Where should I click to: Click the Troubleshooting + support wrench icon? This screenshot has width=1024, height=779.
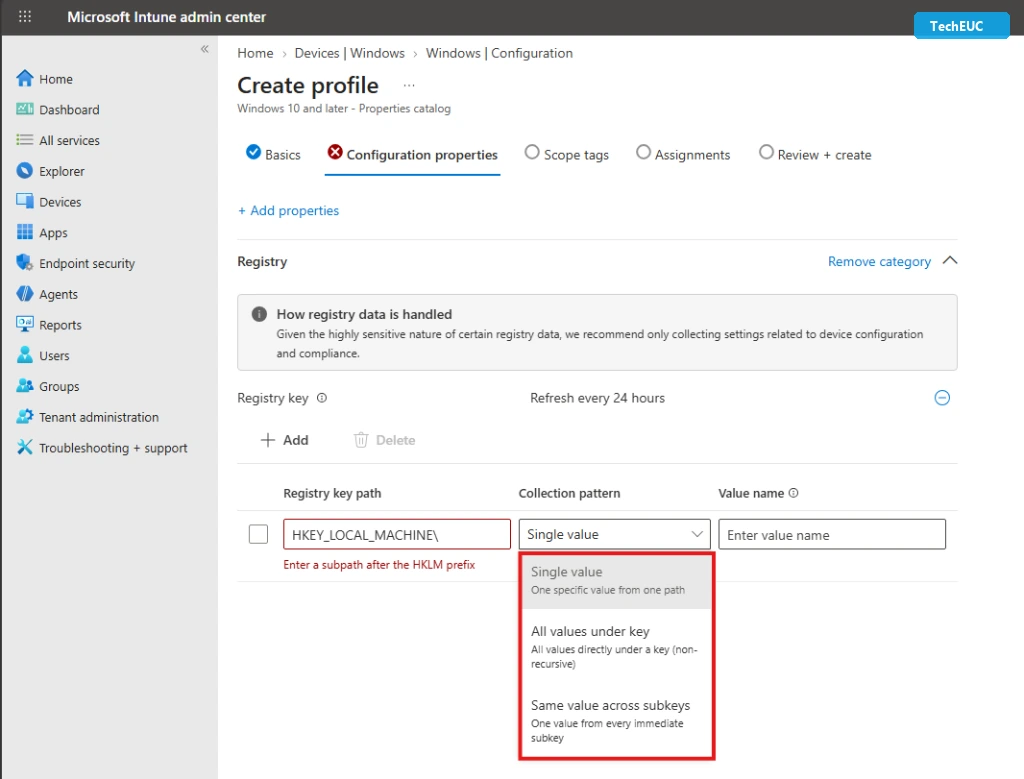[x=25, y=447]
